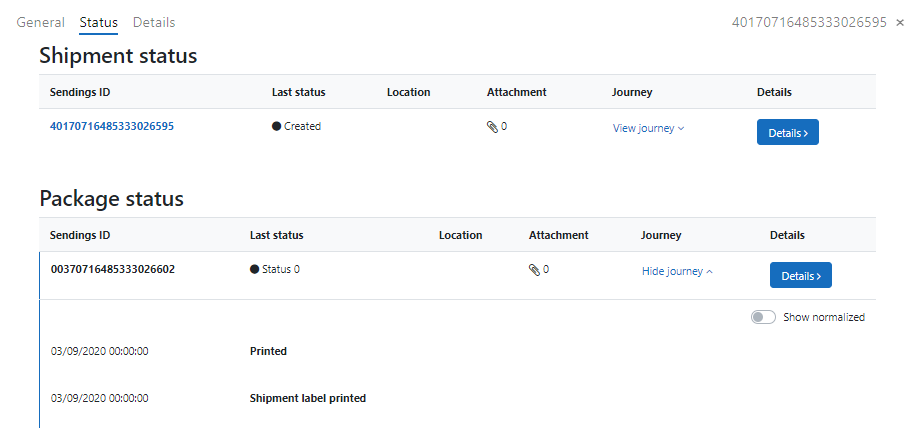Image resolution: width=914 pixels, height=435 pixels.
Task: Click the shipment number in the top-right header
Action: [x=809, y=22]
